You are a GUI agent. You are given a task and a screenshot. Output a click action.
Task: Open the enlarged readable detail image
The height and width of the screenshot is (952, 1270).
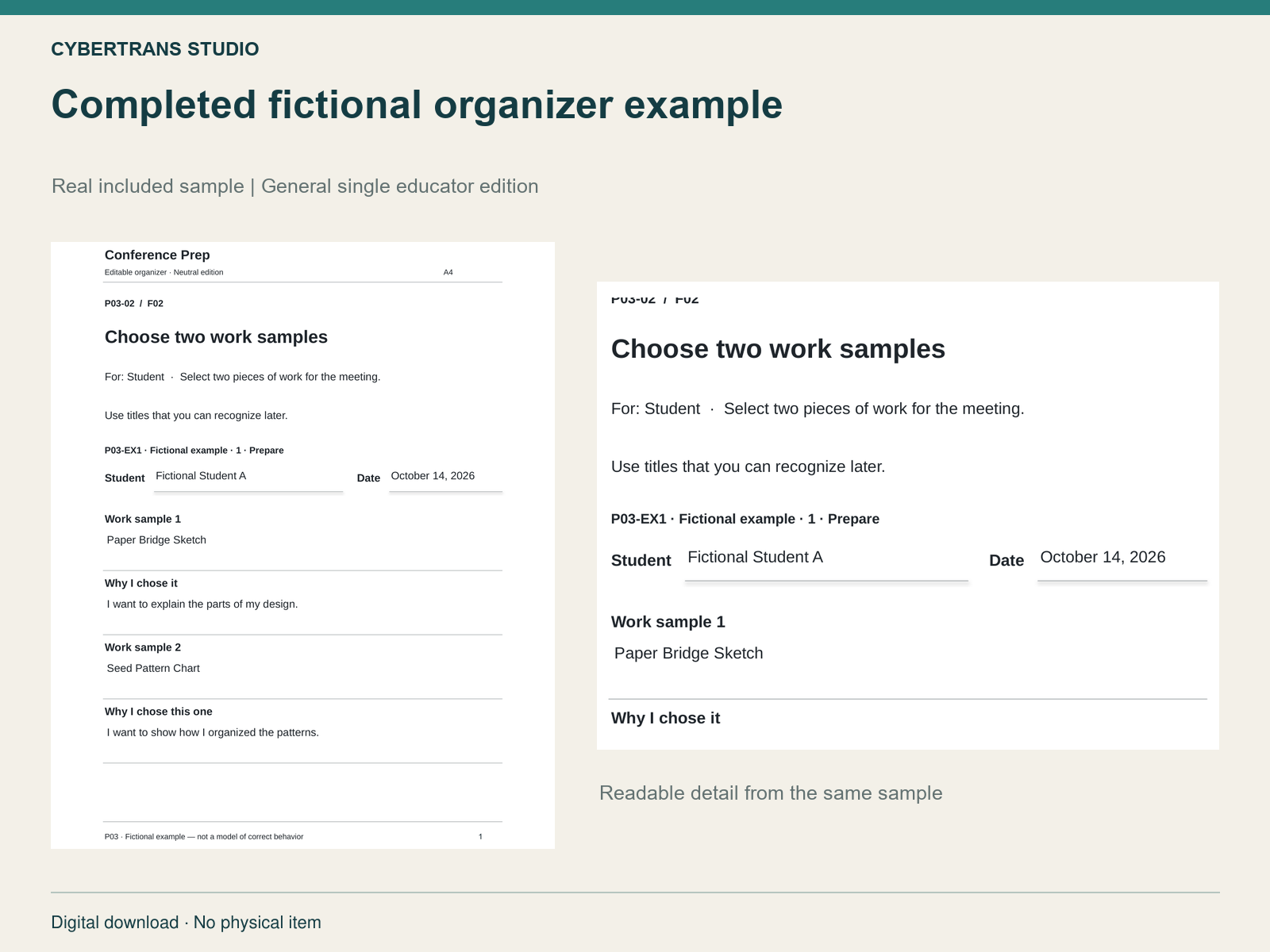[x=908, y=516]
